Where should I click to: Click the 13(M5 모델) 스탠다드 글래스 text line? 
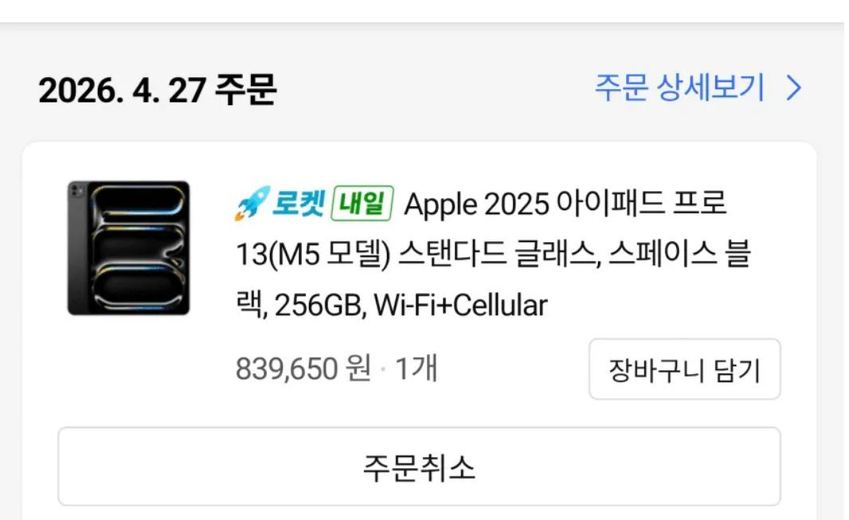(418, 254)
